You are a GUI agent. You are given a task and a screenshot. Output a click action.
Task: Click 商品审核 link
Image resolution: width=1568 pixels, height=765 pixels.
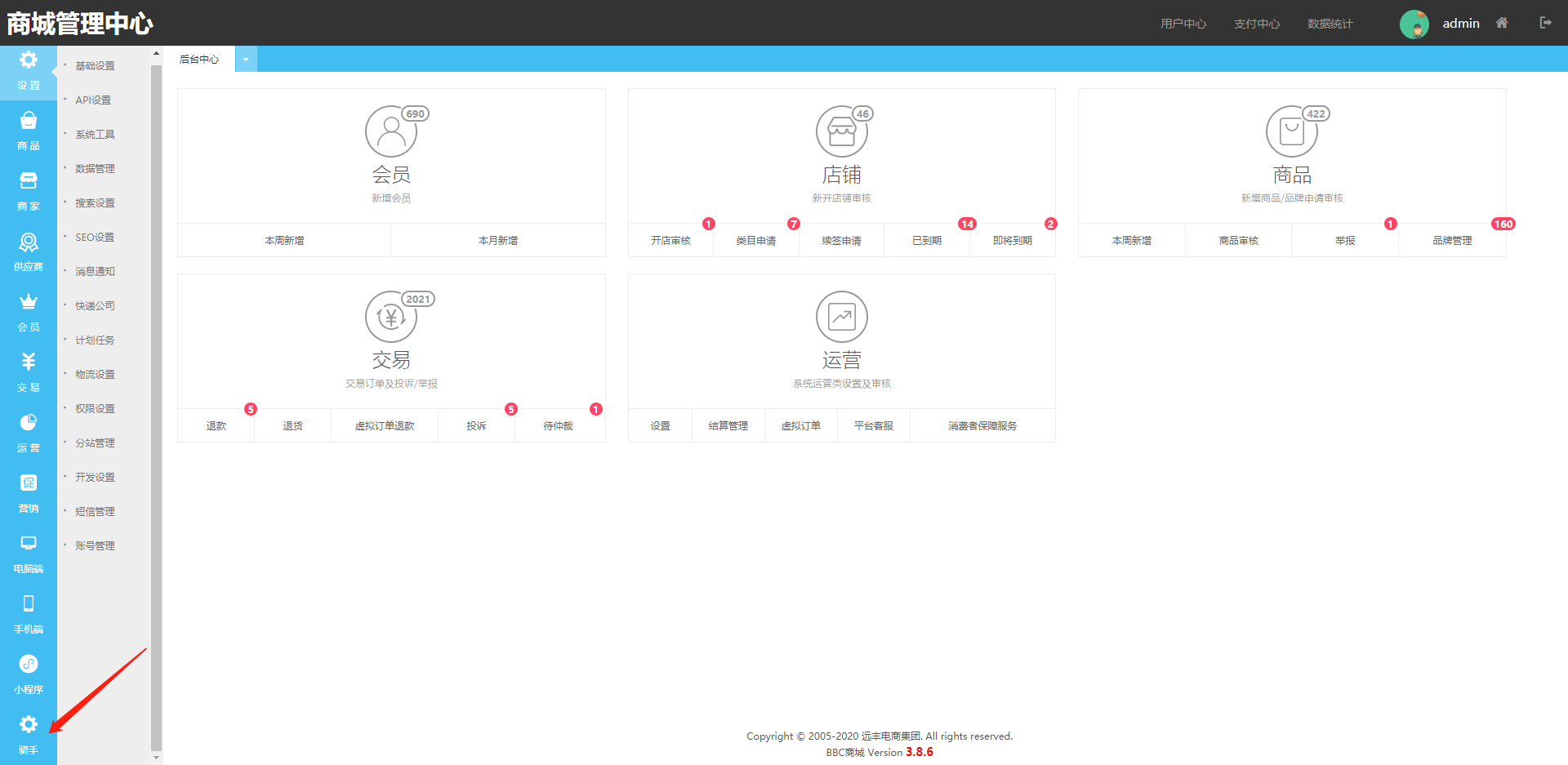[x=1239, y=241]
